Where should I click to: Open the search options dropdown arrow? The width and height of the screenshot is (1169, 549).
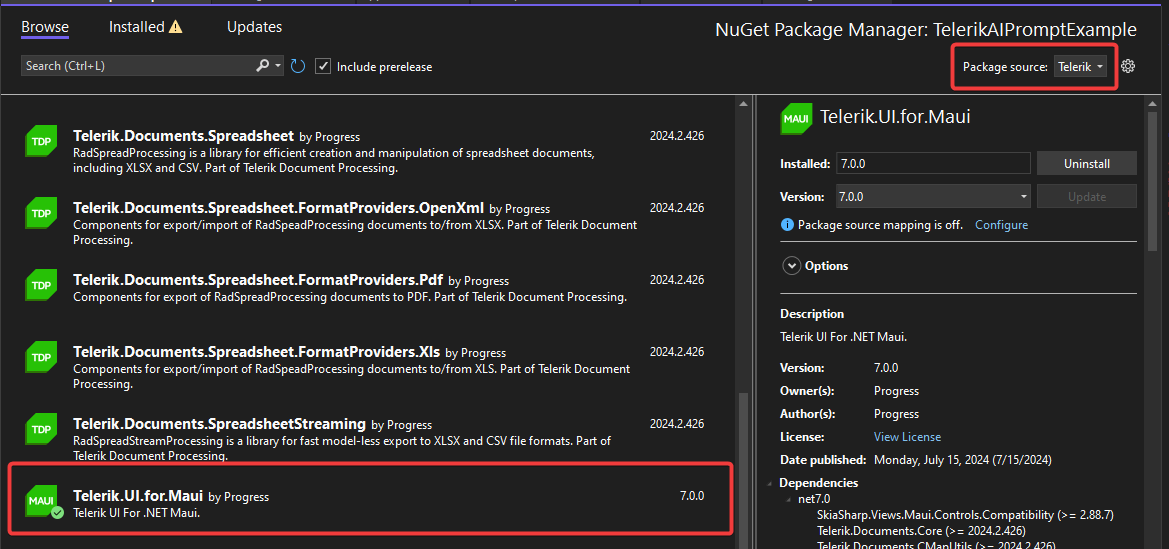pyautogui.click(x=279, y=66)
